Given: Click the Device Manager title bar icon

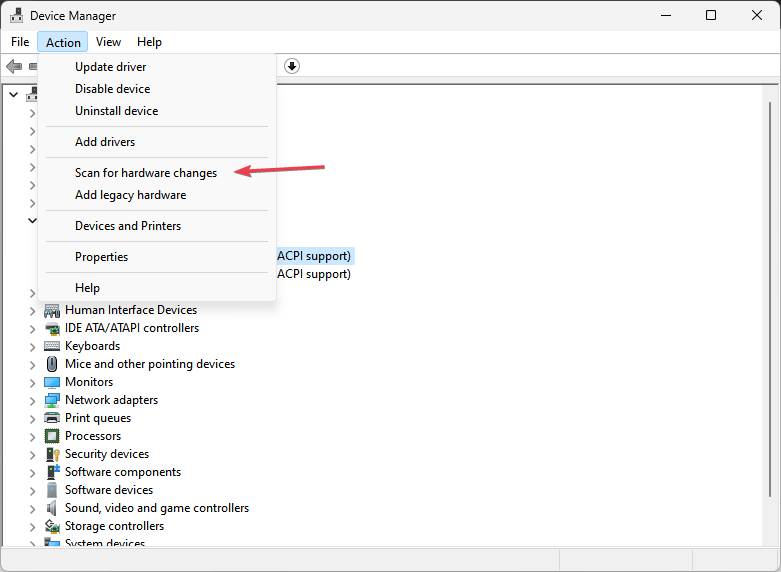Looking at the screenshot, I should [16, 15].
